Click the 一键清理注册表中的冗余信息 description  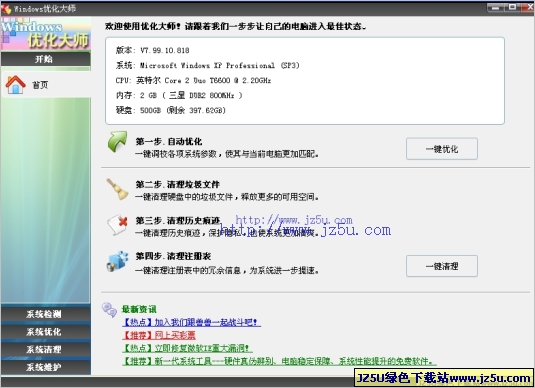click(227, 271)
